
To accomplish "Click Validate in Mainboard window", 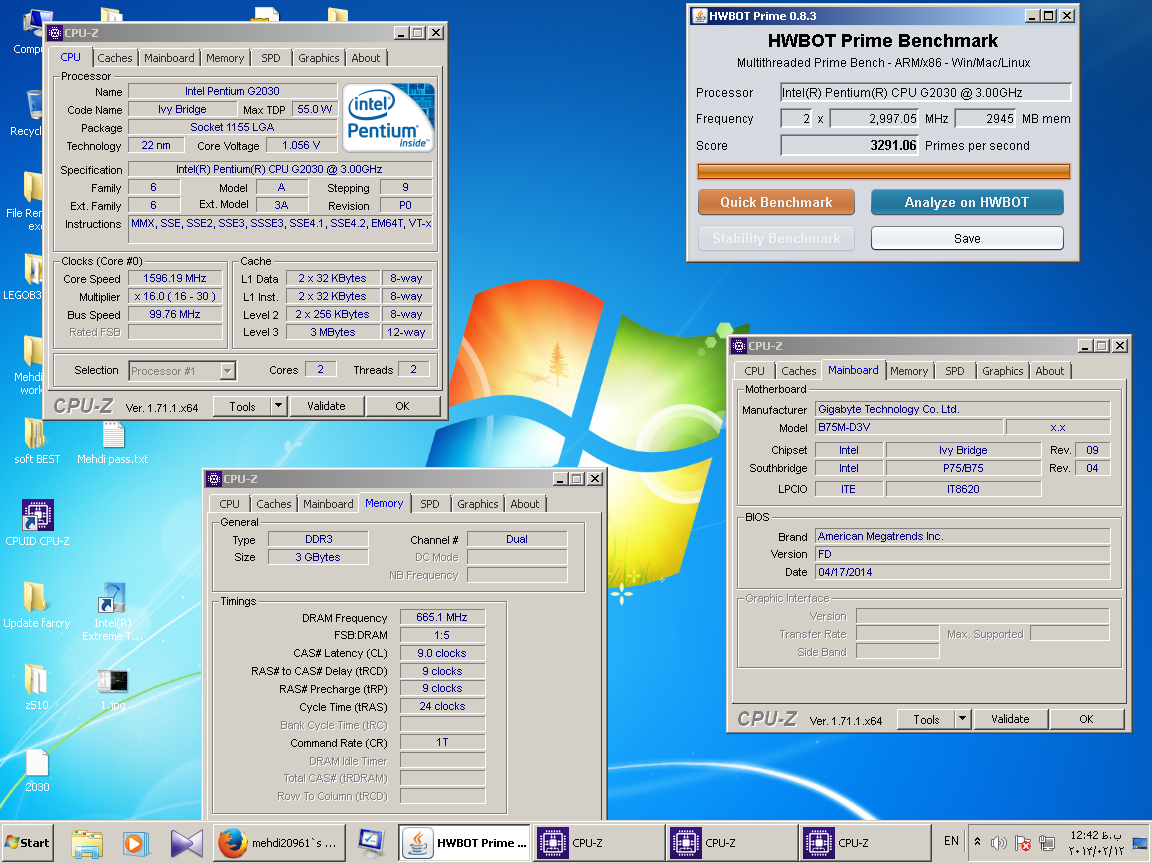I will tap(1010, 719).
